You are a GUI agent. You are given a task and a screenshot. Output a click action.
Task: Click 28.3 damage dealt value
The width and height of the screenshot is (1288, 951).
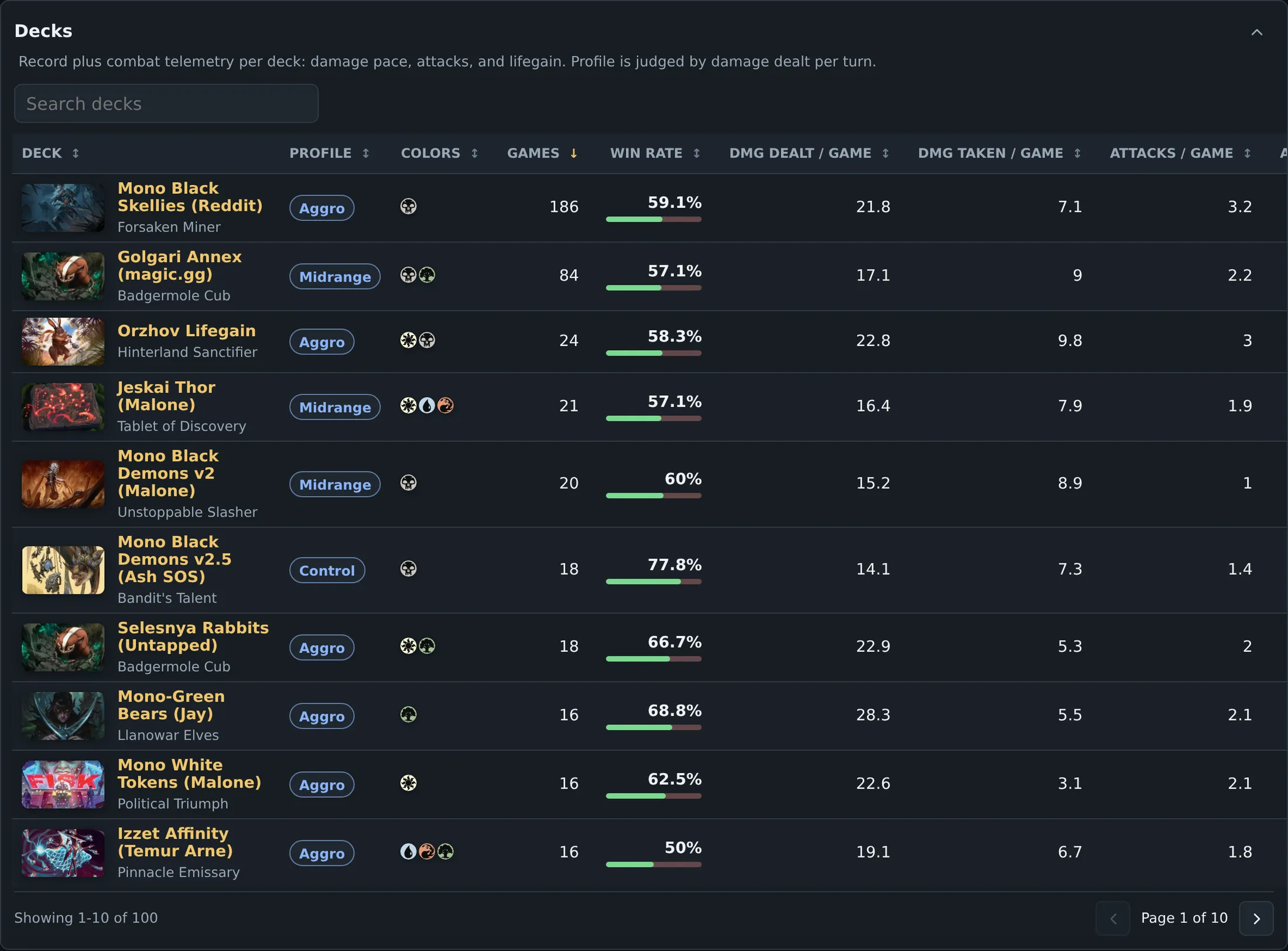[873, 716]
